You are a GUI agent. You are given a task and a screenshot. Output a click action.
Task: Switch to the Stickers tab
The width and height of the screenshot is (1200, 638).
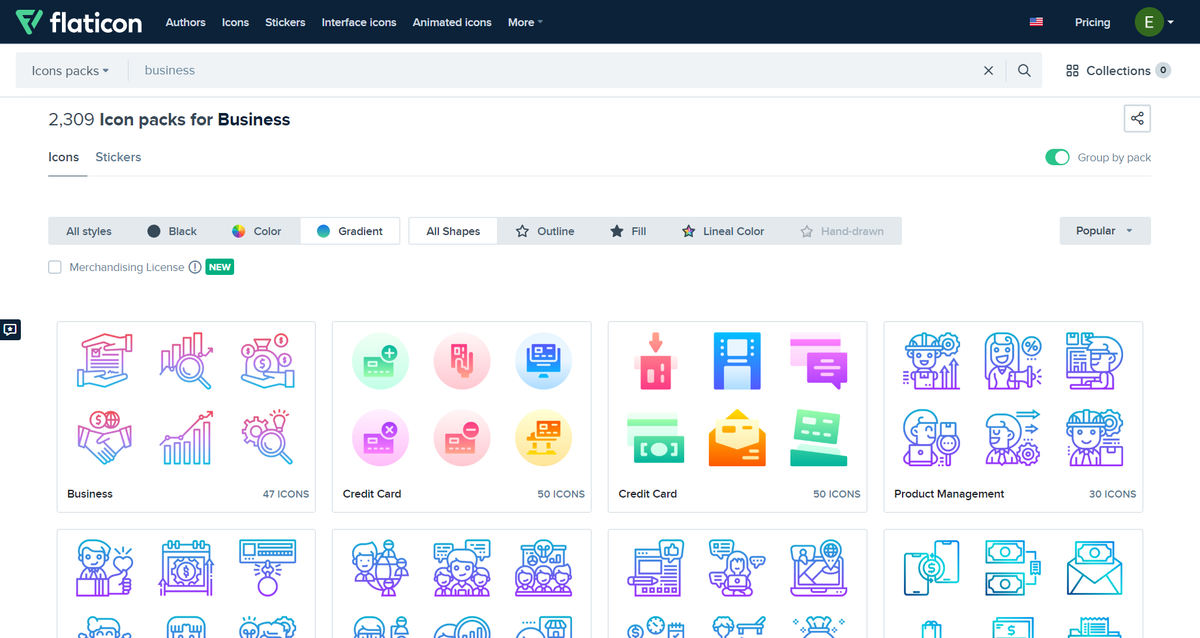[118, 157]
